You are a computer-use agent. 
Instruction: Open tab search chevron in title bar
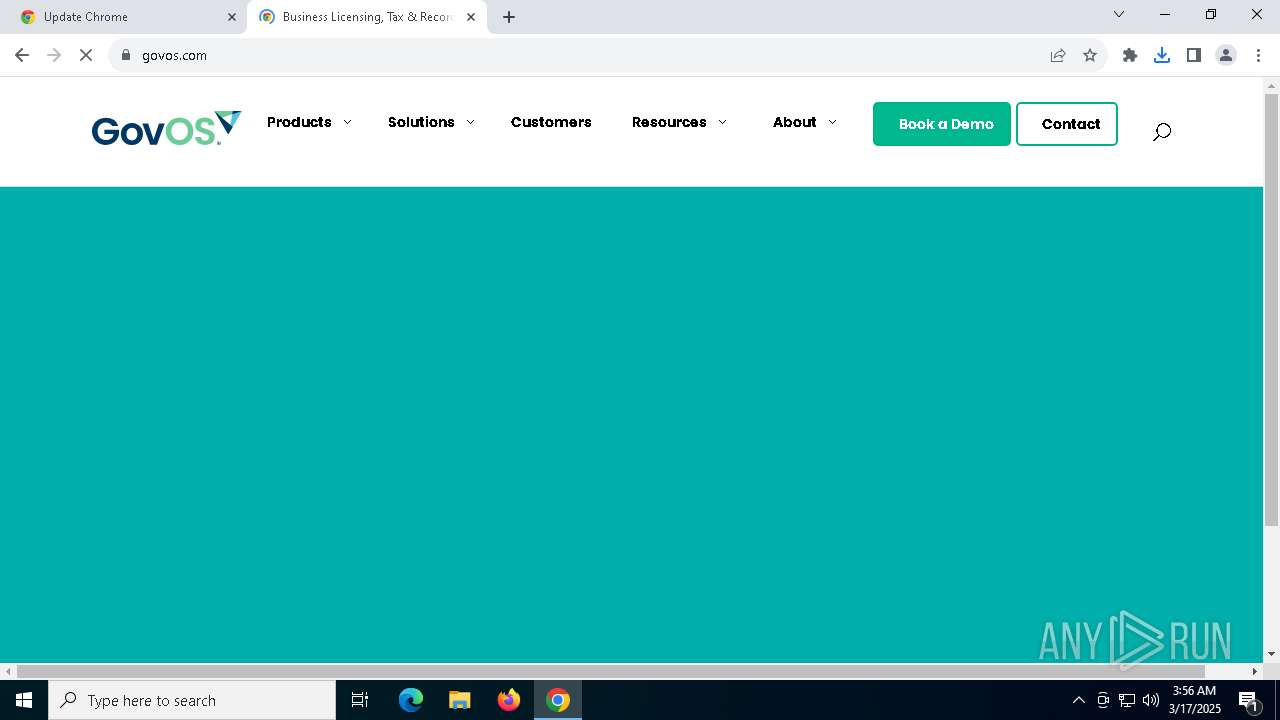click(x=1119, y=14)
